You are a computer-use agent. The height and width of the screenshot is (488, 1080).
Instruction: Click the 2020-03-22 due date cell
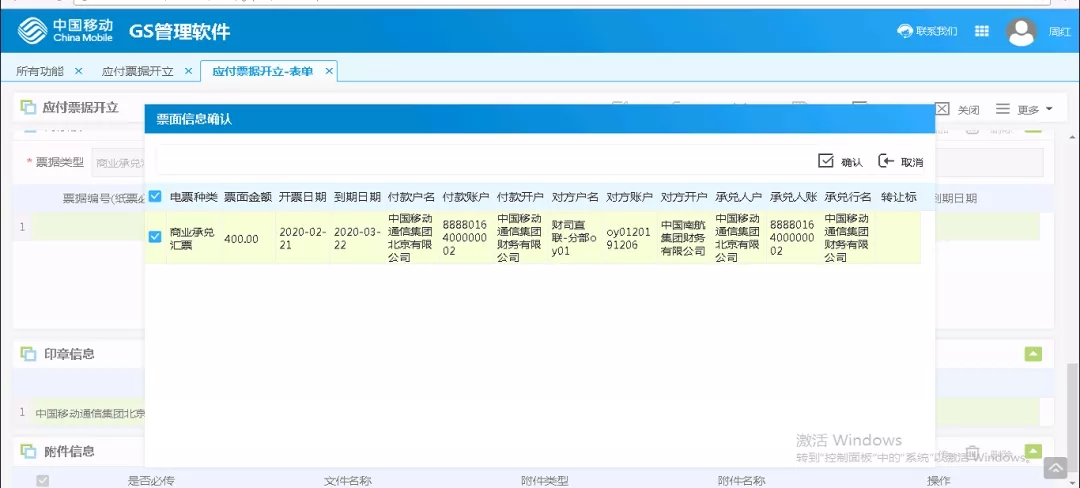(x=357, y=238)
